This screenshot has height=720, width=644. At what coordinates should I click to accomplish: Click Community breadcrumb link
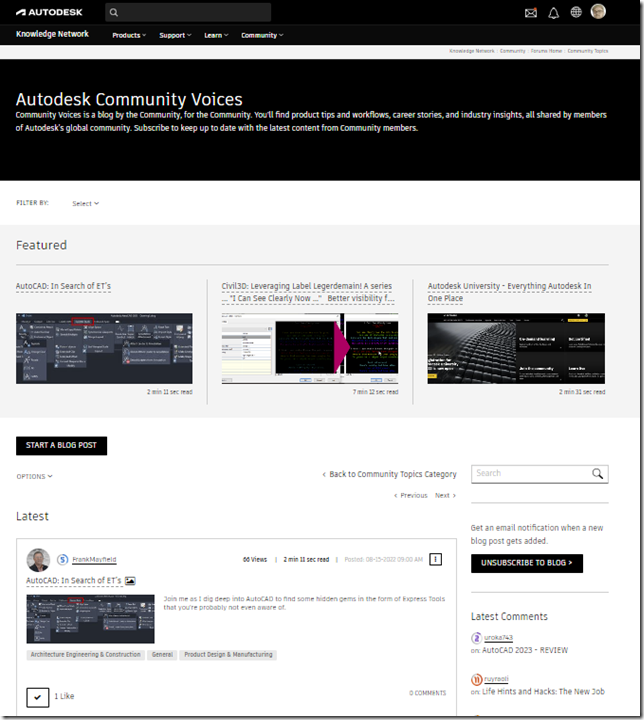tap(512, 51)
